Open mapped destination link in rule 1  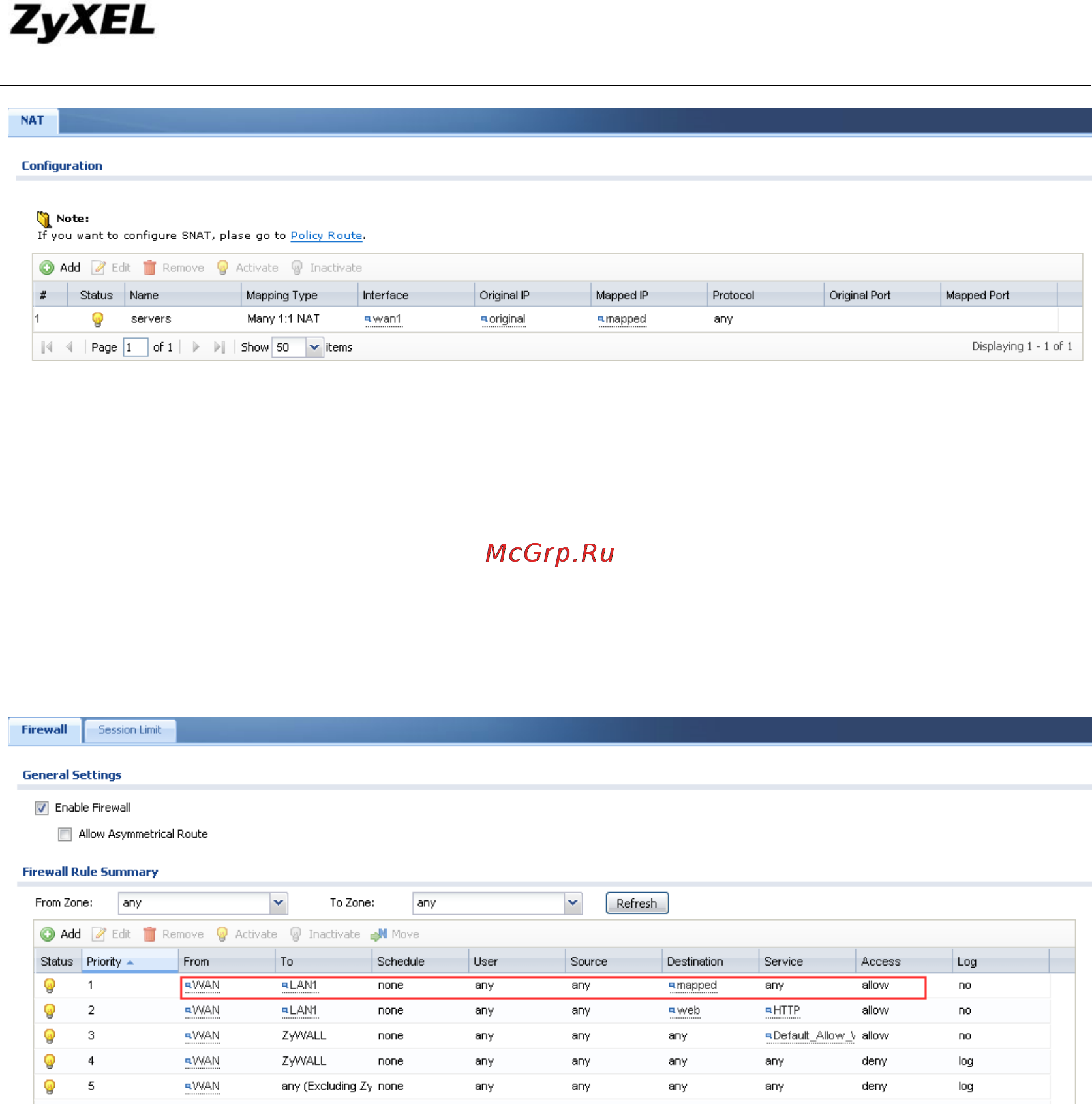693,985
